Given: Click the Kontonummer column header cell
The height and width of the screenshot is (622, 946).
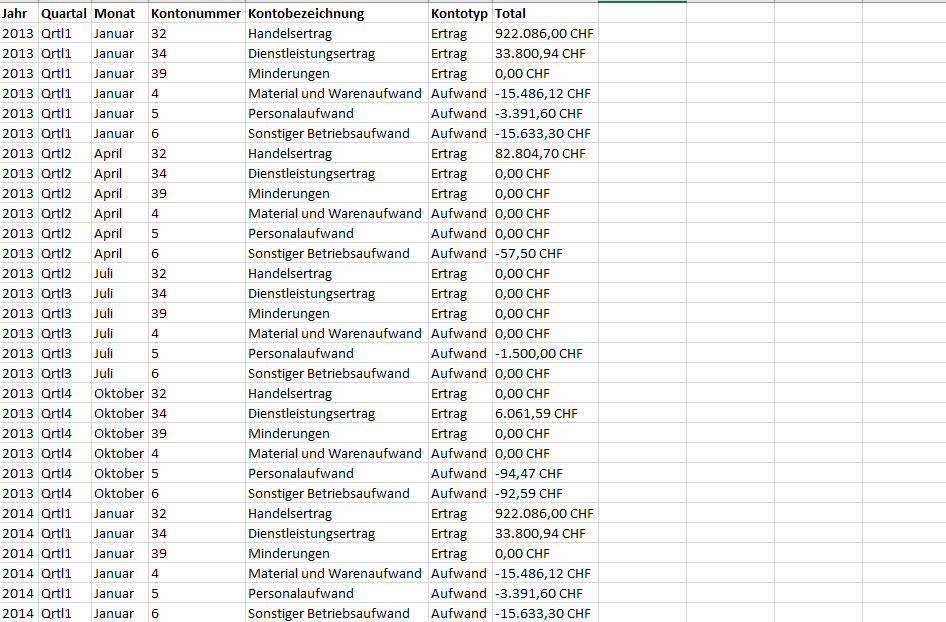Looking at the screenshot, I should [196, 14].
